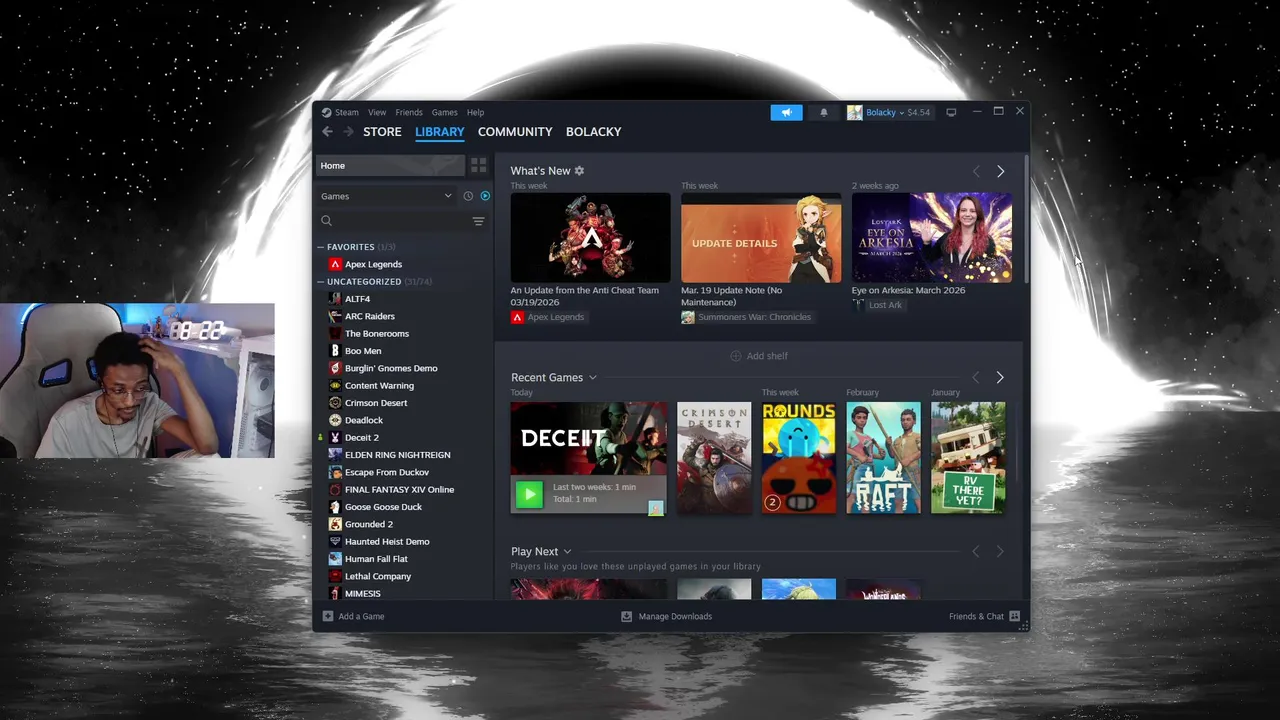Open the Update Details news thumbnail
The width and height of the screenshot is (1280, 720).
coord(761,237)
